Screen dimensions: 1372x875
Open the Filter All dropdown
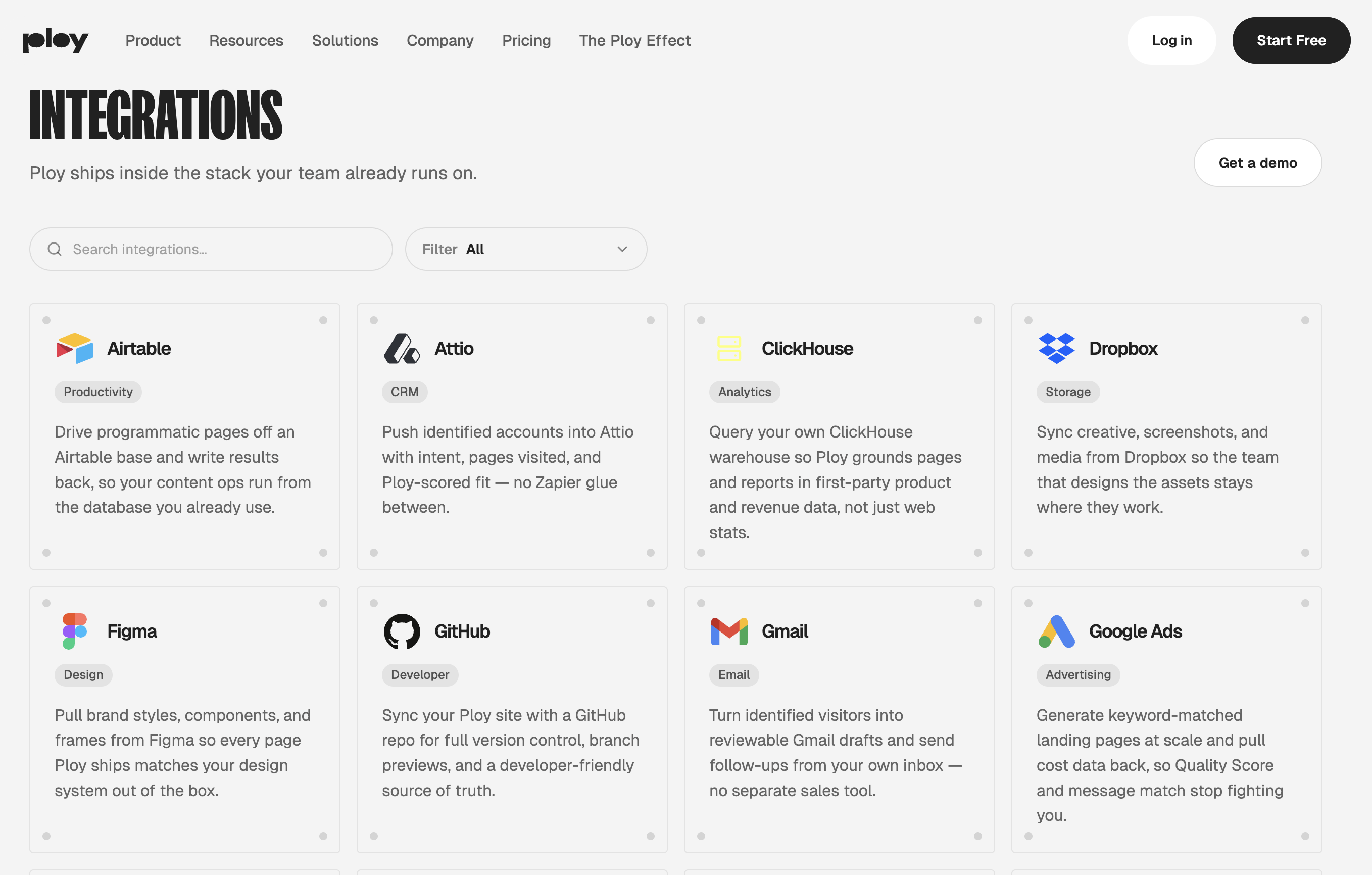525,249
